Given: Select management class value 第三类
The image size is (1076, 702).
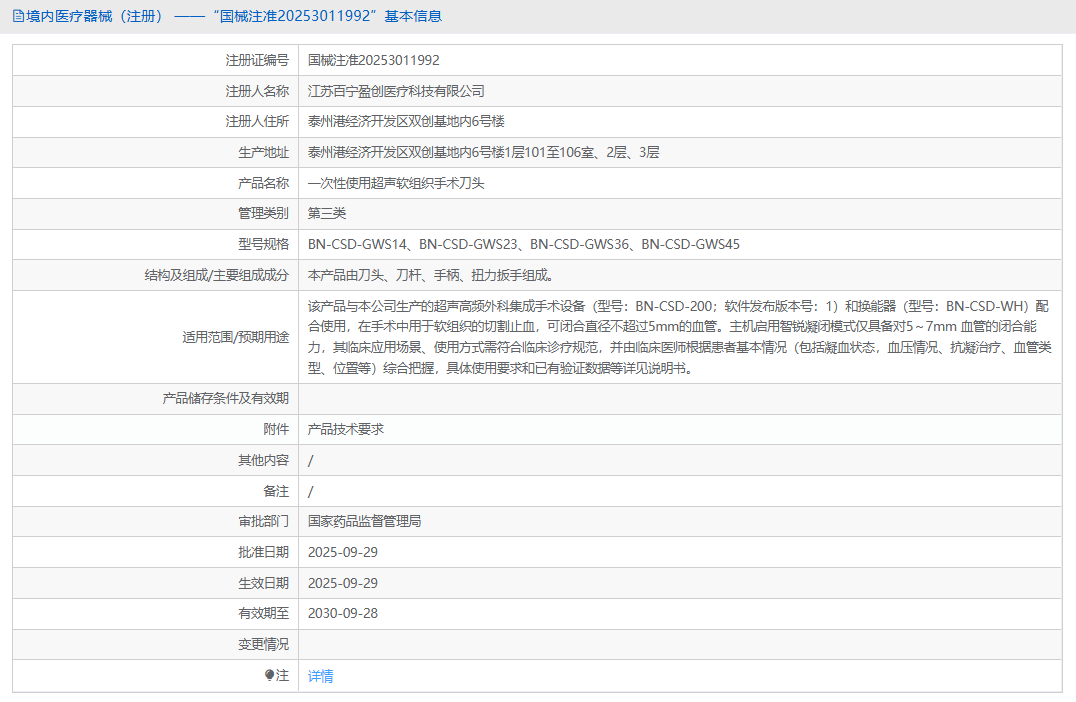Looking at the screenshot, I should 327,213.
